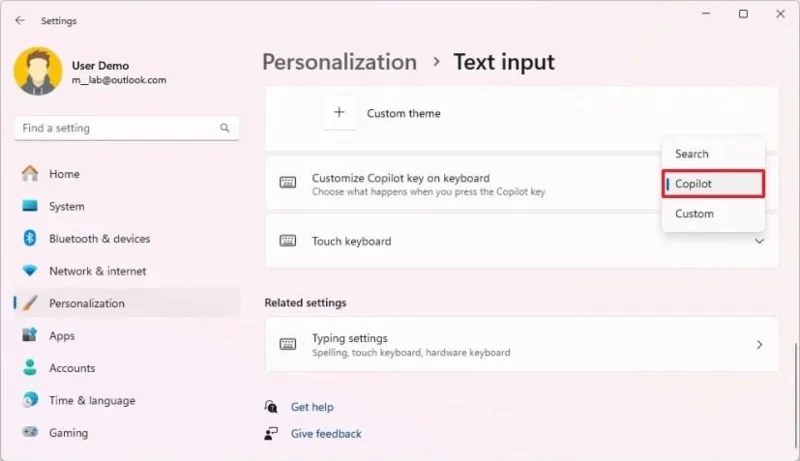The height and width of the screenshot is (461, 800).
Task: Open Time & language settings
Action: (x=128, y=400)
